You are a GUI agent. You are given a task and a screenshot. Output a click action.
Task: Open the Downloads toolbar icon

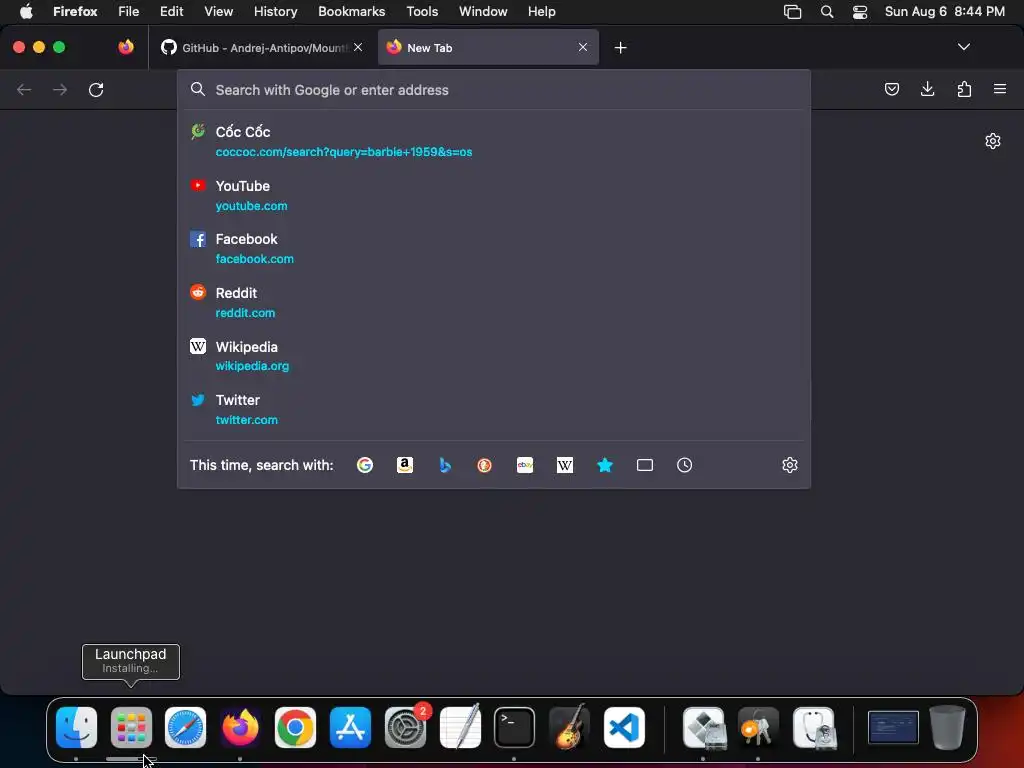tap(927, 89)
